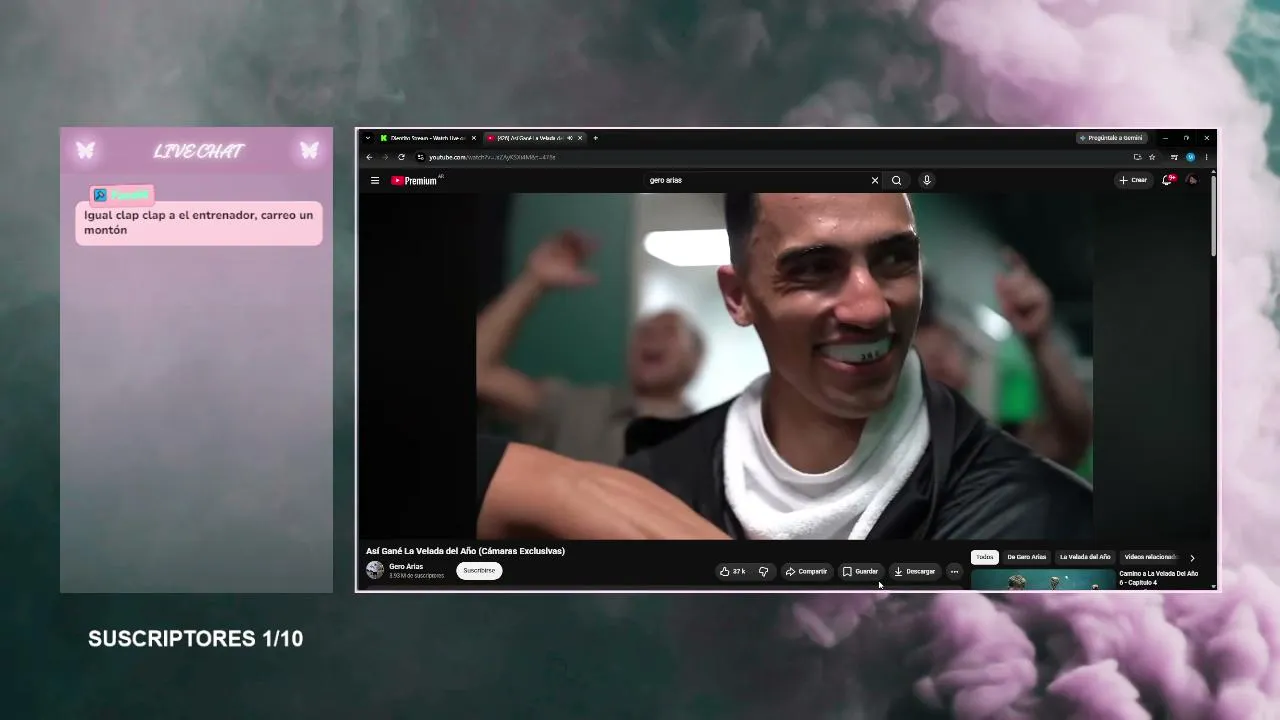Open the Crear button in YouTube

(x=1133, y=181)
